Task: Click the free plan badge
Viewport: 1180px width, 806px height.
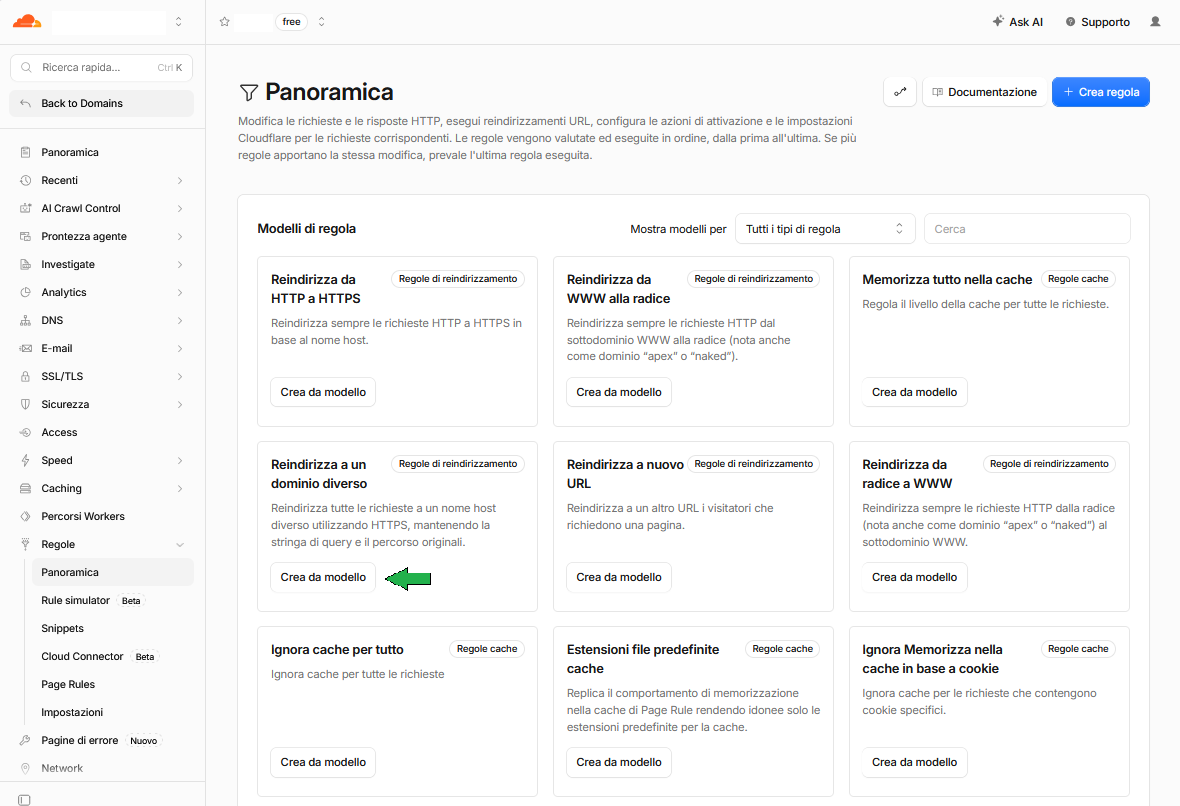Action: (x=291, y=22)
